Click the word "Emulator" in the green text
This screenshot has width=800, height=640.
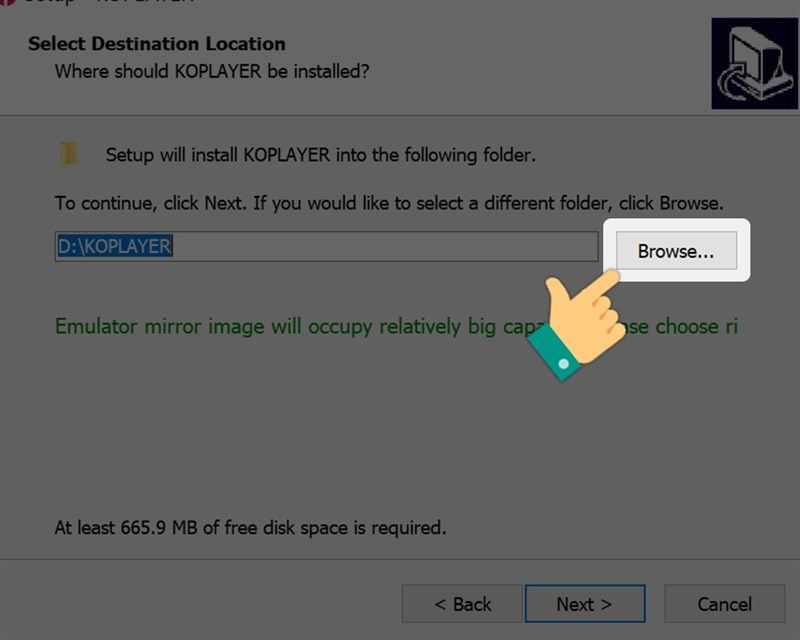(x=98, y=327)
